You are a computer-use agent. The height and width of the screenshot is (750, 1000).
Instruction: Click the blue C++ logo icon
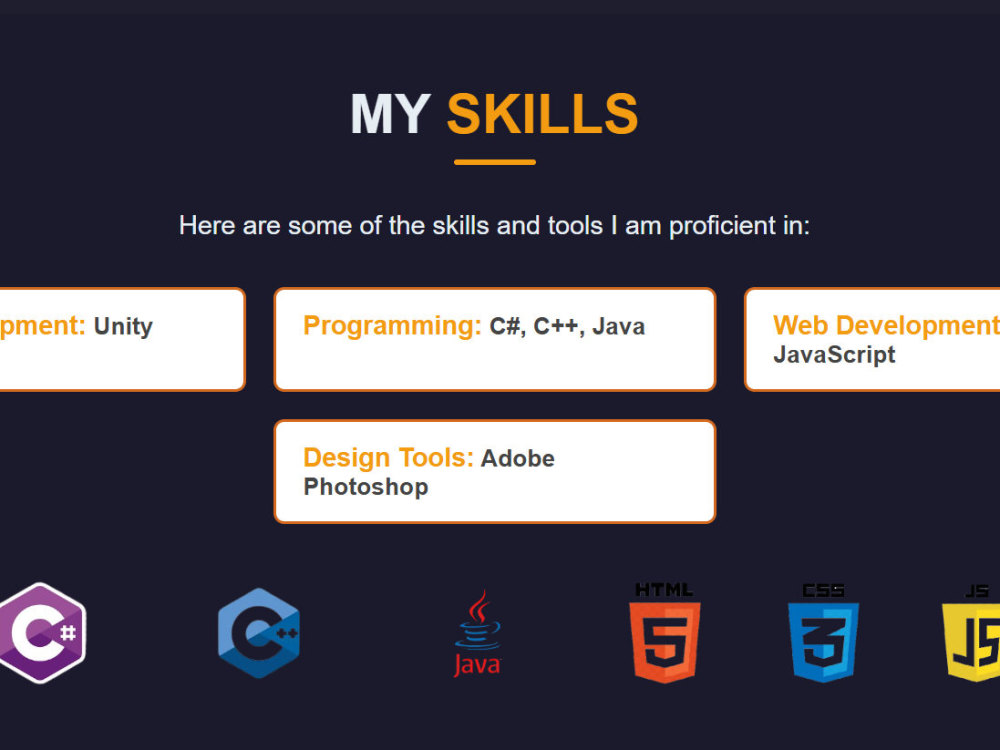point(259,633)
